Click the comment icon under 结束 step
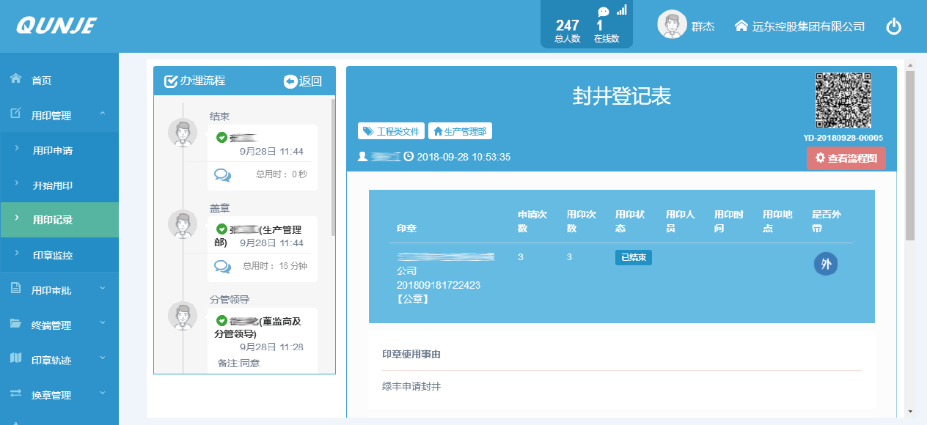The height and width of the screenshot is (425, 927). [x=223, y=174]
